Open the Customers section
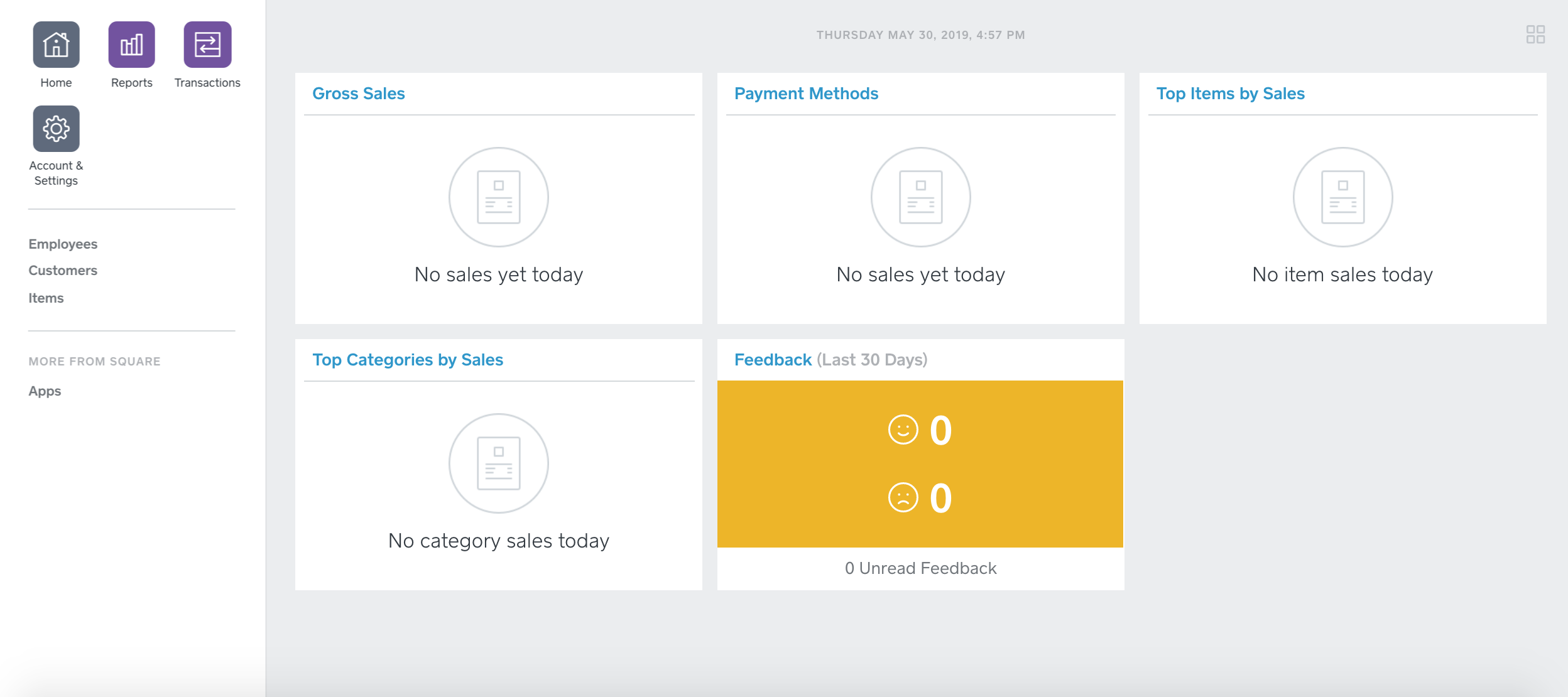The image size is (1568, 697). pos(62,270)
